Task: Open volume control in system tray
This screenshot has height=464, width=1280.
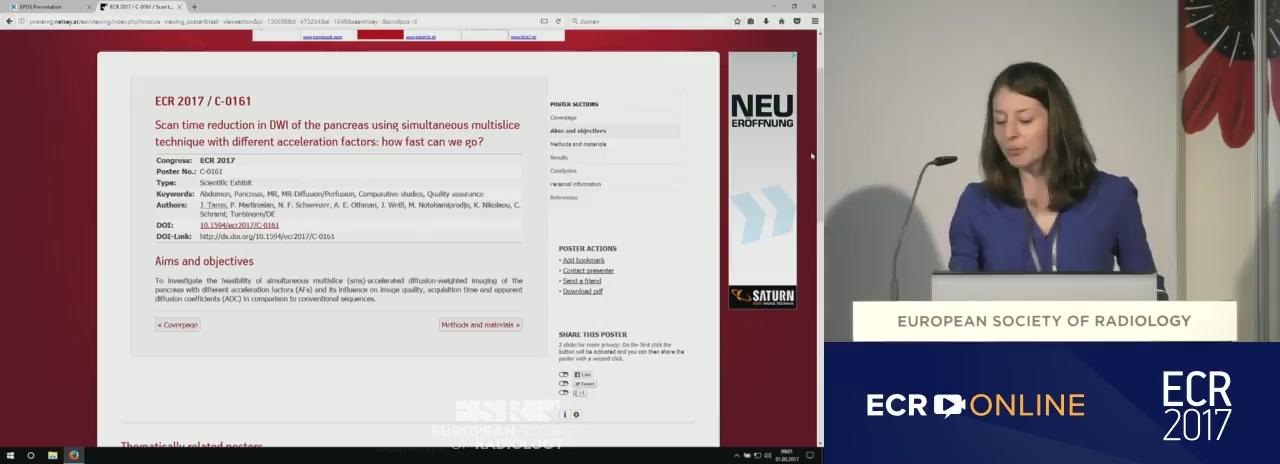Action: [768, 456]
